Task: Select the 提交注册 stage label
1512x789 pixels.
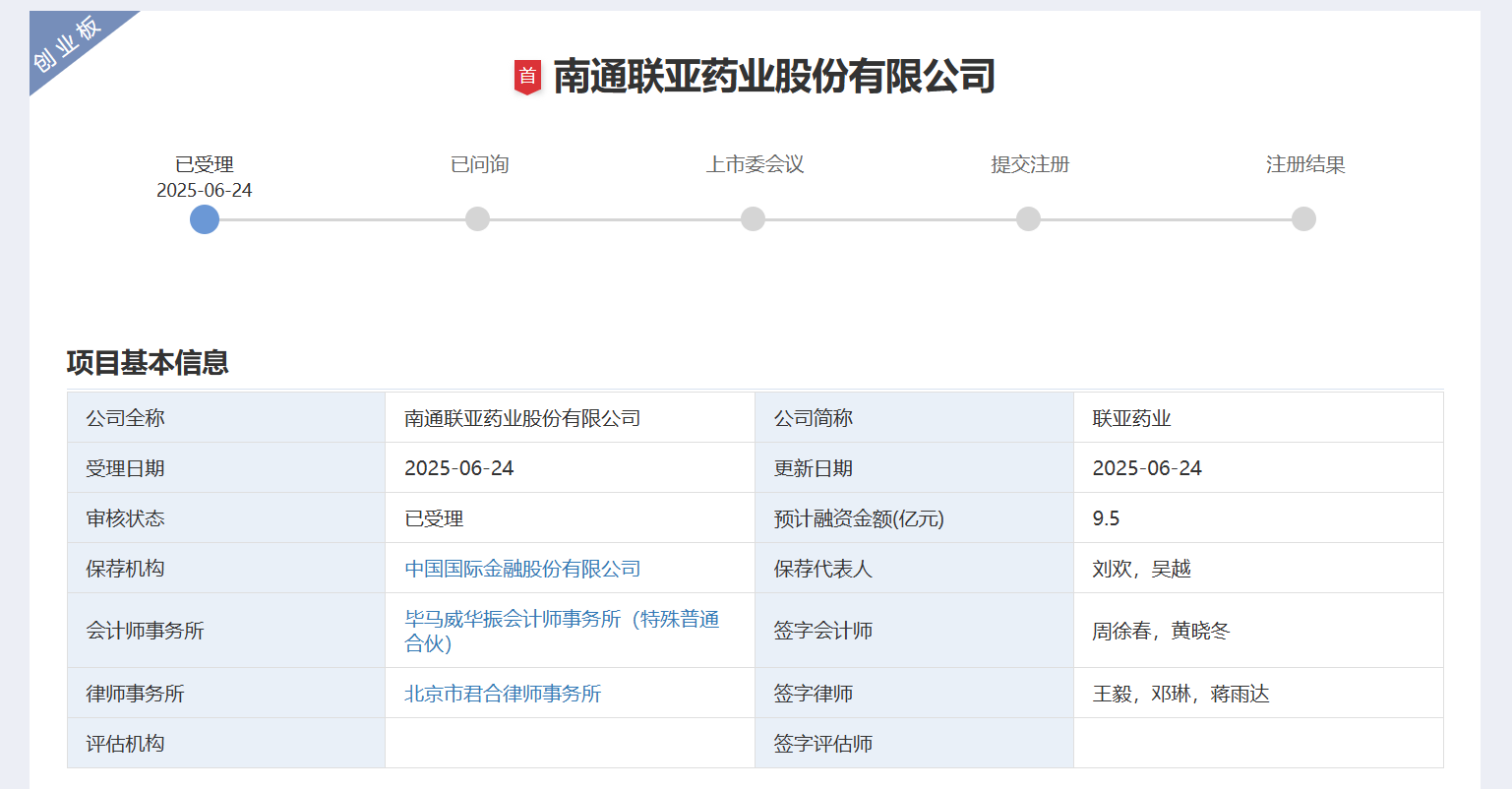Action: point(1028,164)
